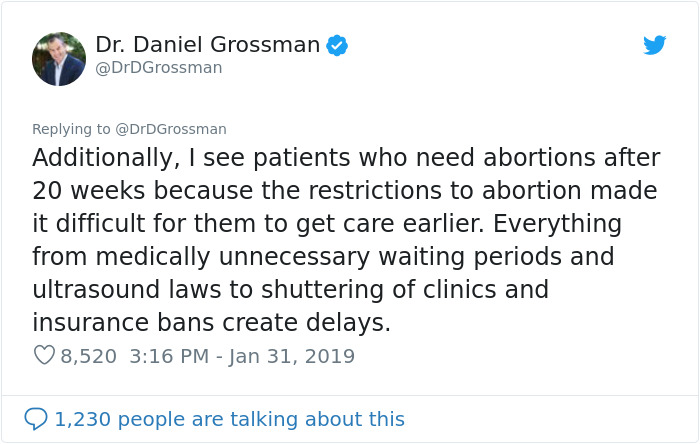Click the line starting "ultrasound laws"

290,290
